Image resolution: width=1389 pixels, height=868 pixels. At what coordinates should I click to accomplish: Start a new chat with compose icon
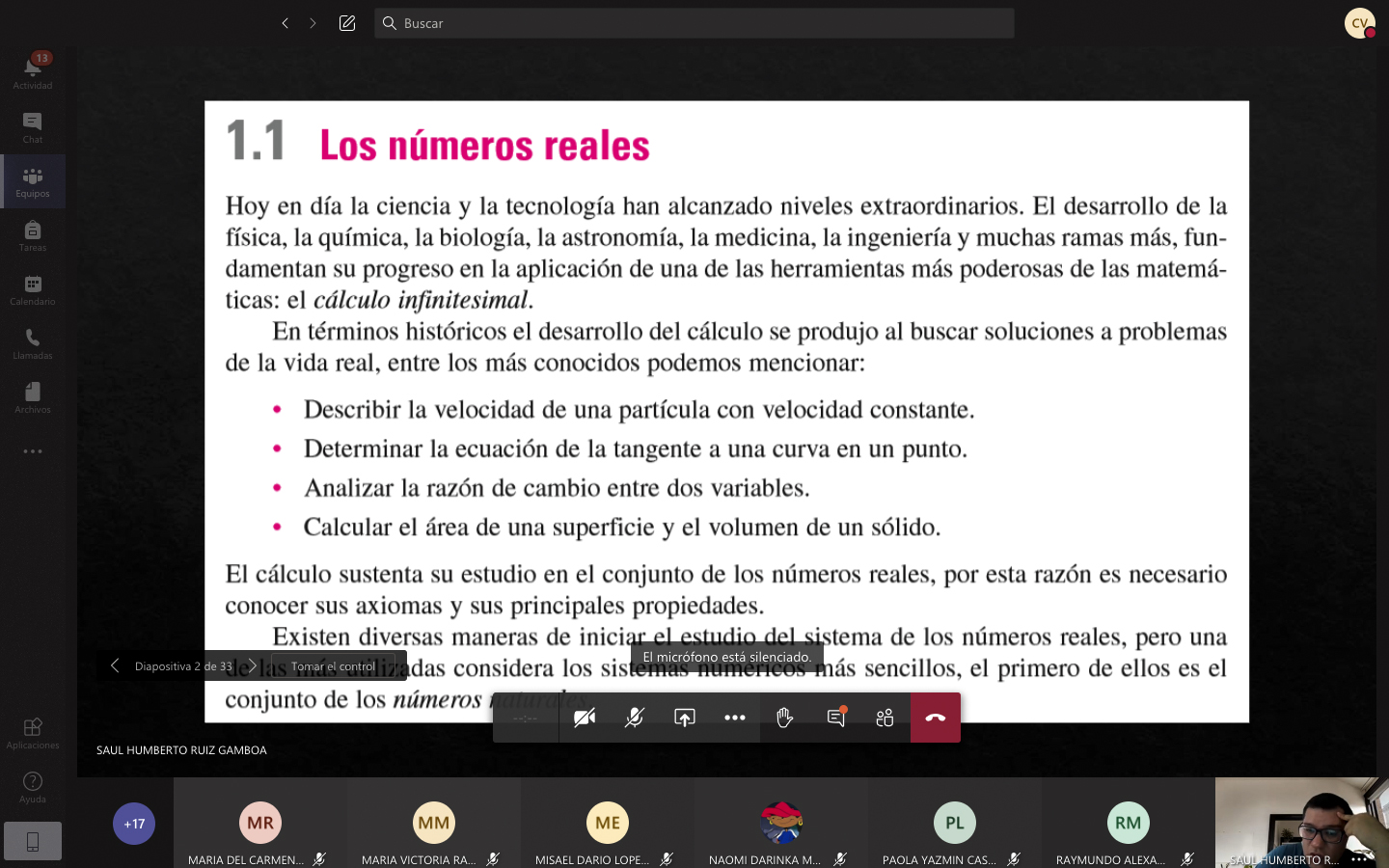click(347, 23)
